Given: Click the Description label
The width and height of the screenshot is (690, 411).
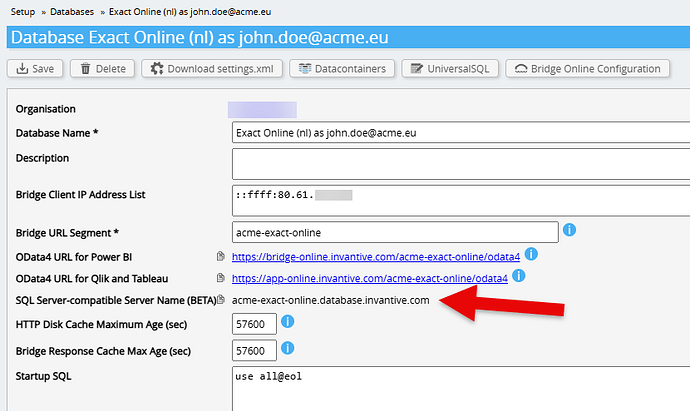Looking at the screenshot, I should [x=42, y=158].
